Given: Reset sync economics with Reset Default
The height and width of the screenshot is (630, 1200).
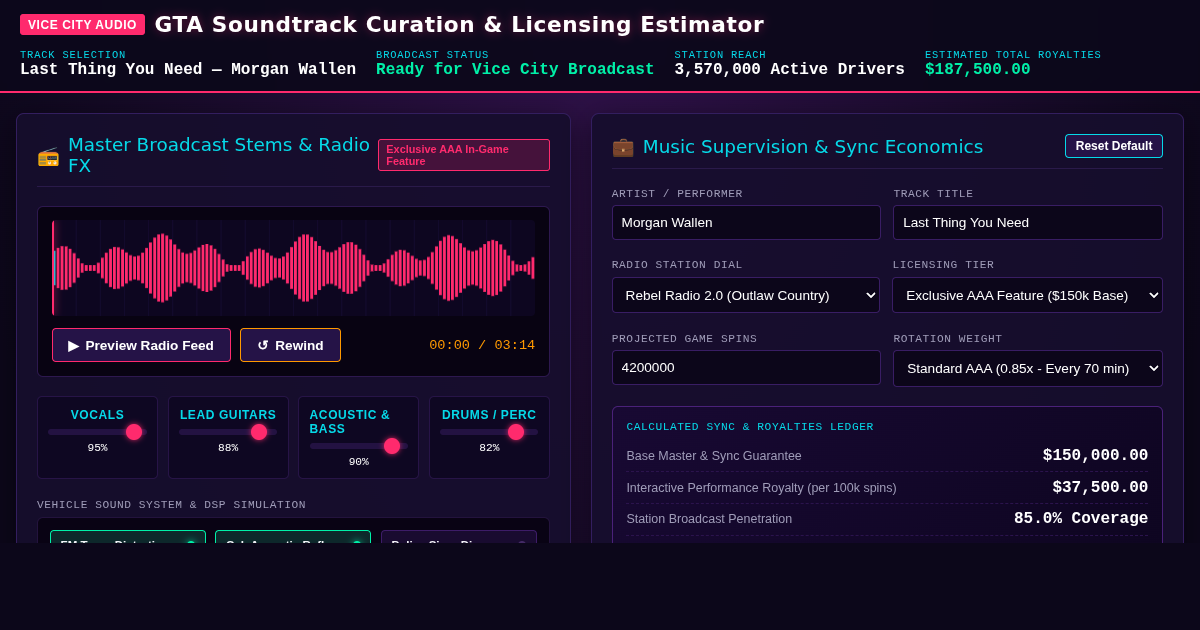Looking at the screenshot, I should (x=1114, y=146).
